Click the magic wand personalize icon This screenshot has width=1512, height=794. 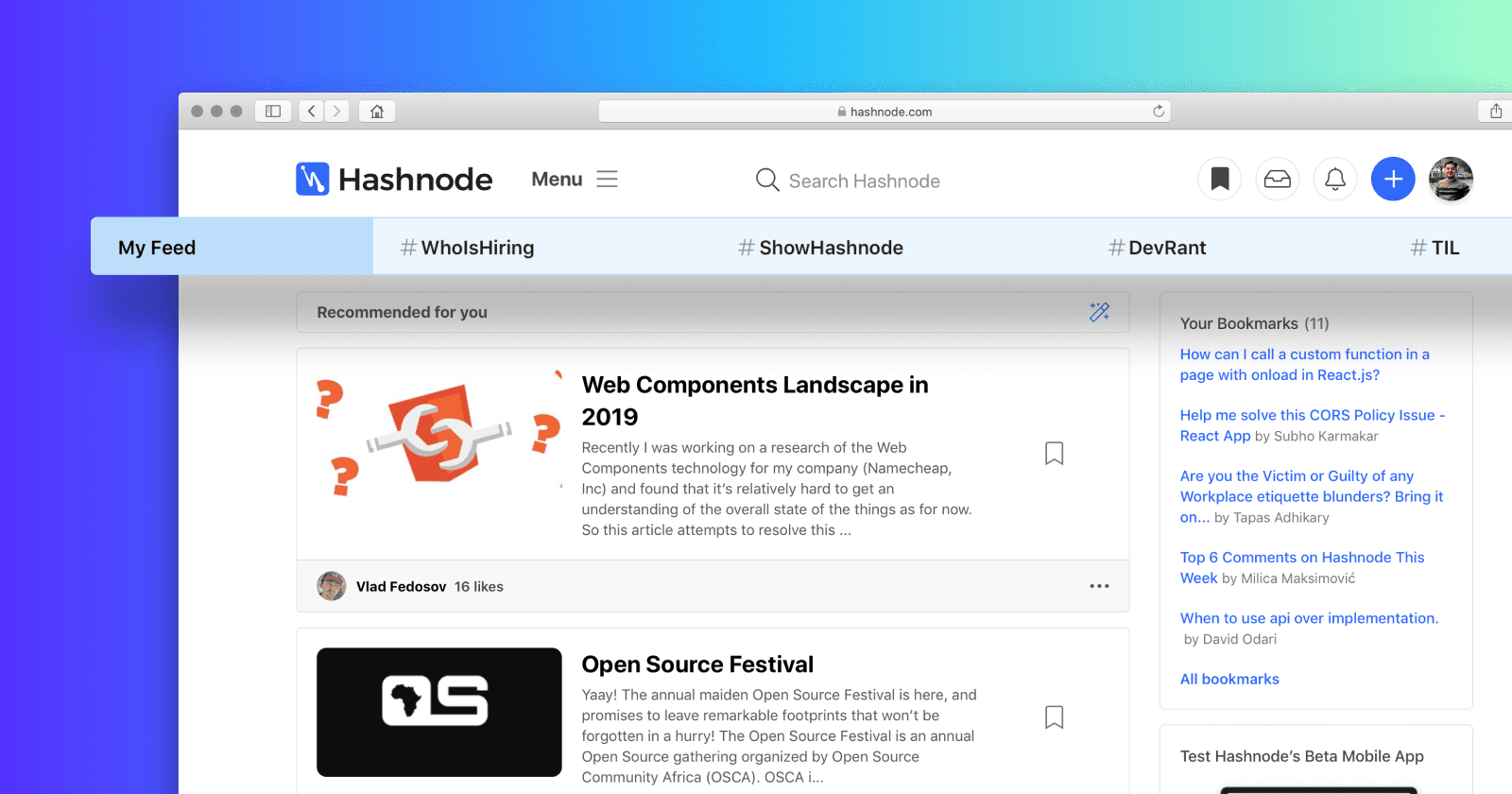tap(1099, 312)
